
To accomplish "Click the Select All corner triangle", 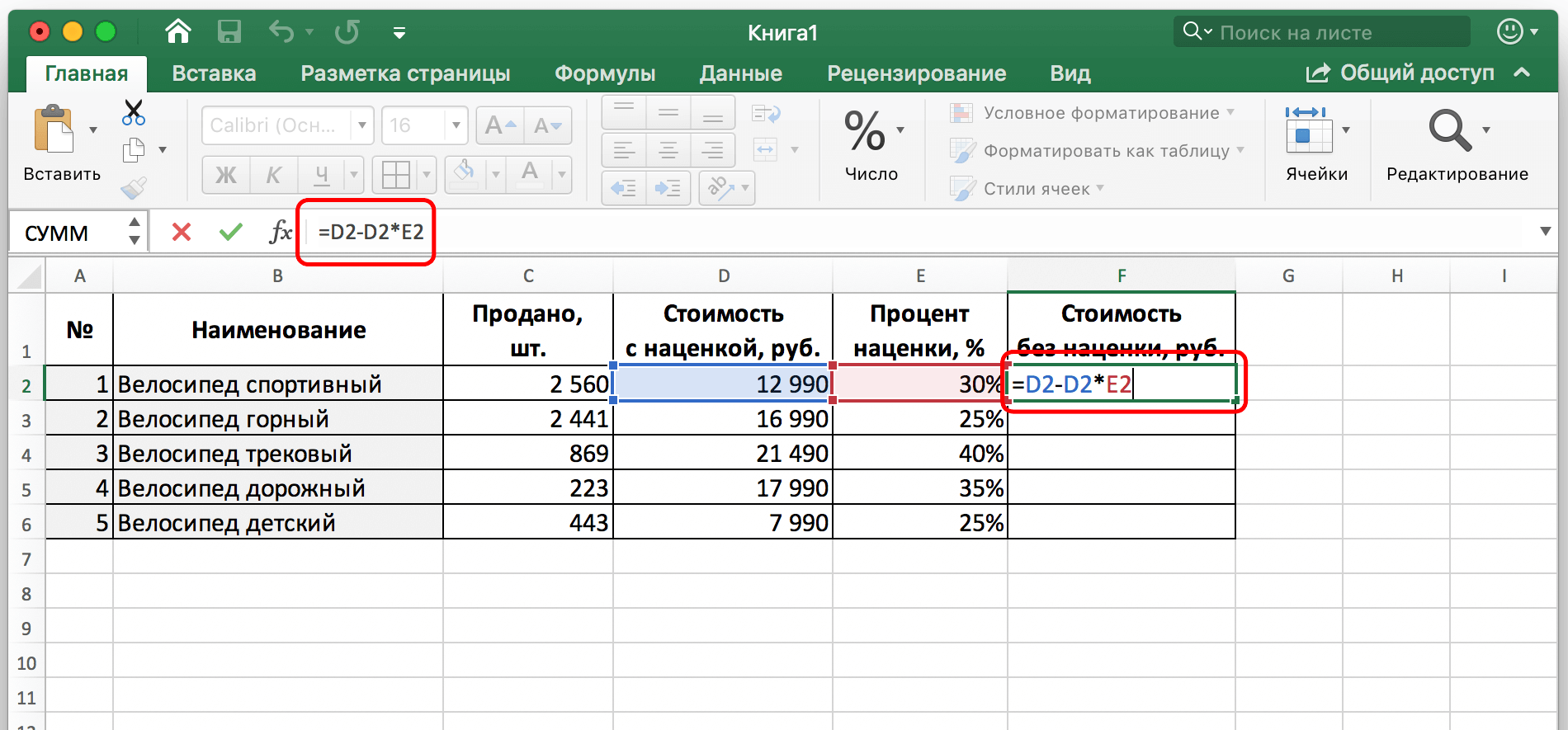I will [29, 276].
